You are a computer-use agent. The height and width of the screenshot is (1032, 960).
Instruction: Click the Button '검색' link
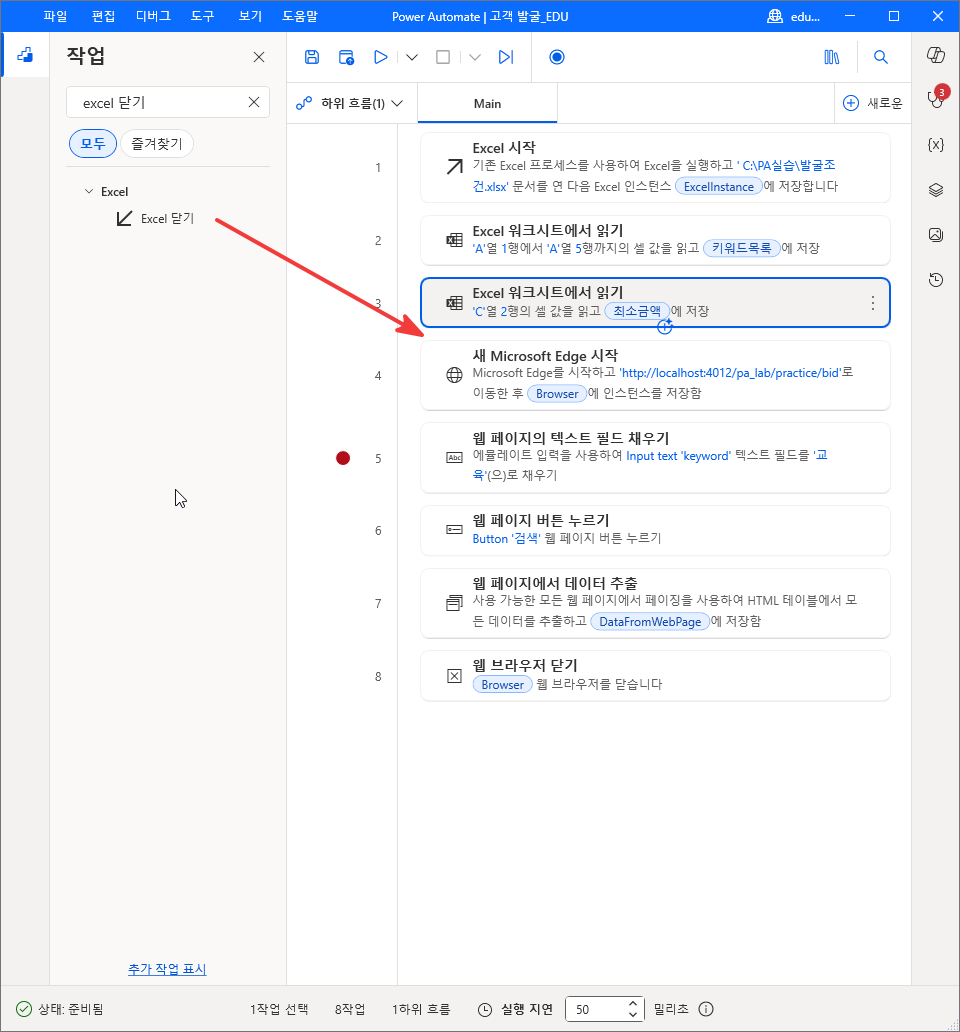[507, 538]
